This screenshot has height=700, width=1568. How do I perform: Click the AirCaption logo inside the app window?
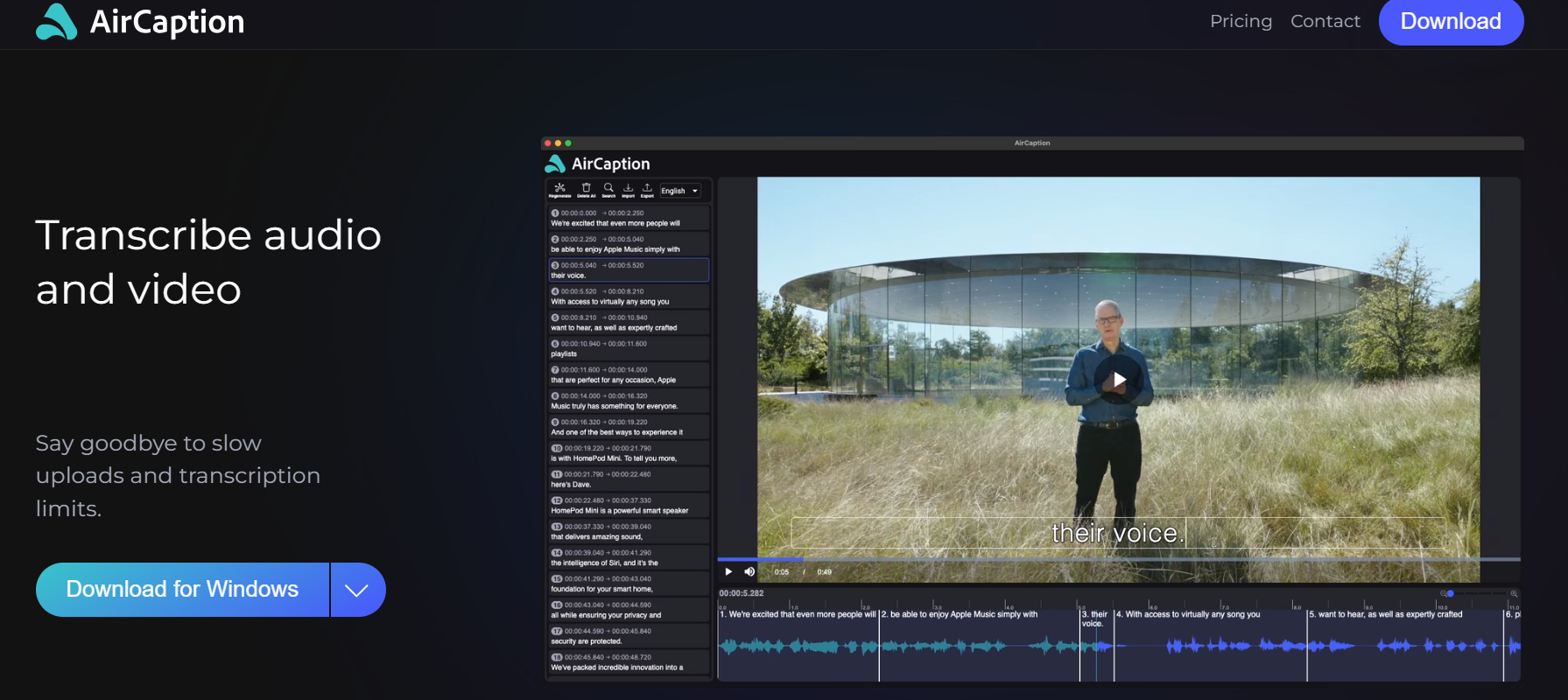(597, 164)
